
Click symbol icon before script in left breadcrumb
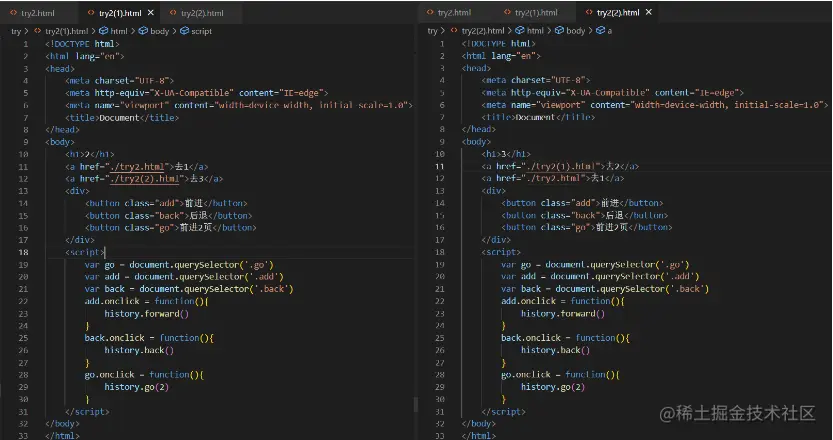(x=184, y=31)
